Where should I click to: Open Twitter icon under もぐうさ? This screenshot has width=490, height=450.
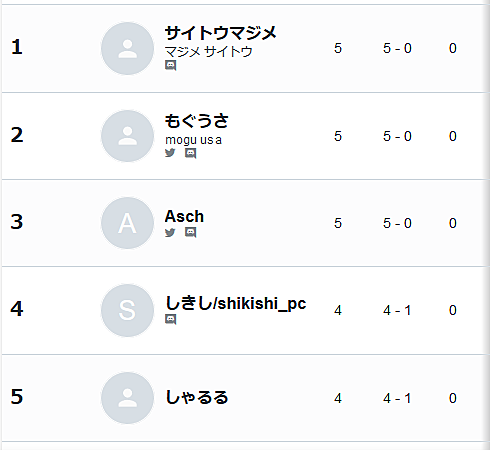tap(170, 153)
